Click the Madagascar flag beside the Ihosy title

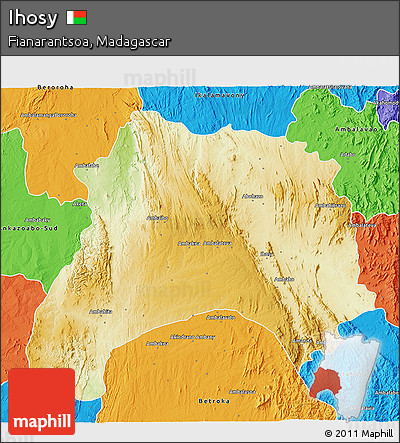click(76, 17)
